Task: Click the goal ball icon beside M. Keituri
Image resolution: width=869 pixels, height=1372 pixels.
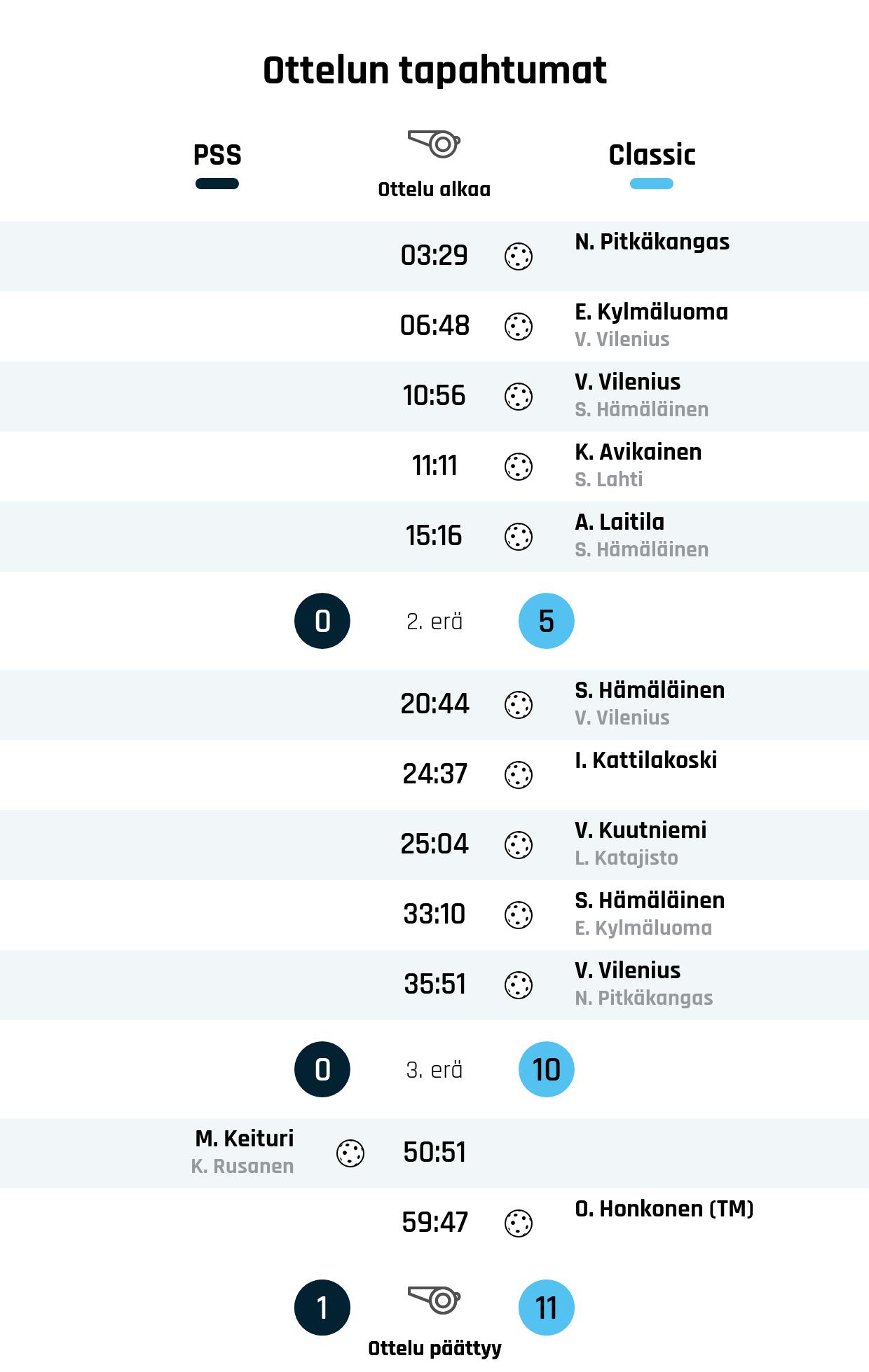Action: pyautogui.click(x=350, y=1153)
